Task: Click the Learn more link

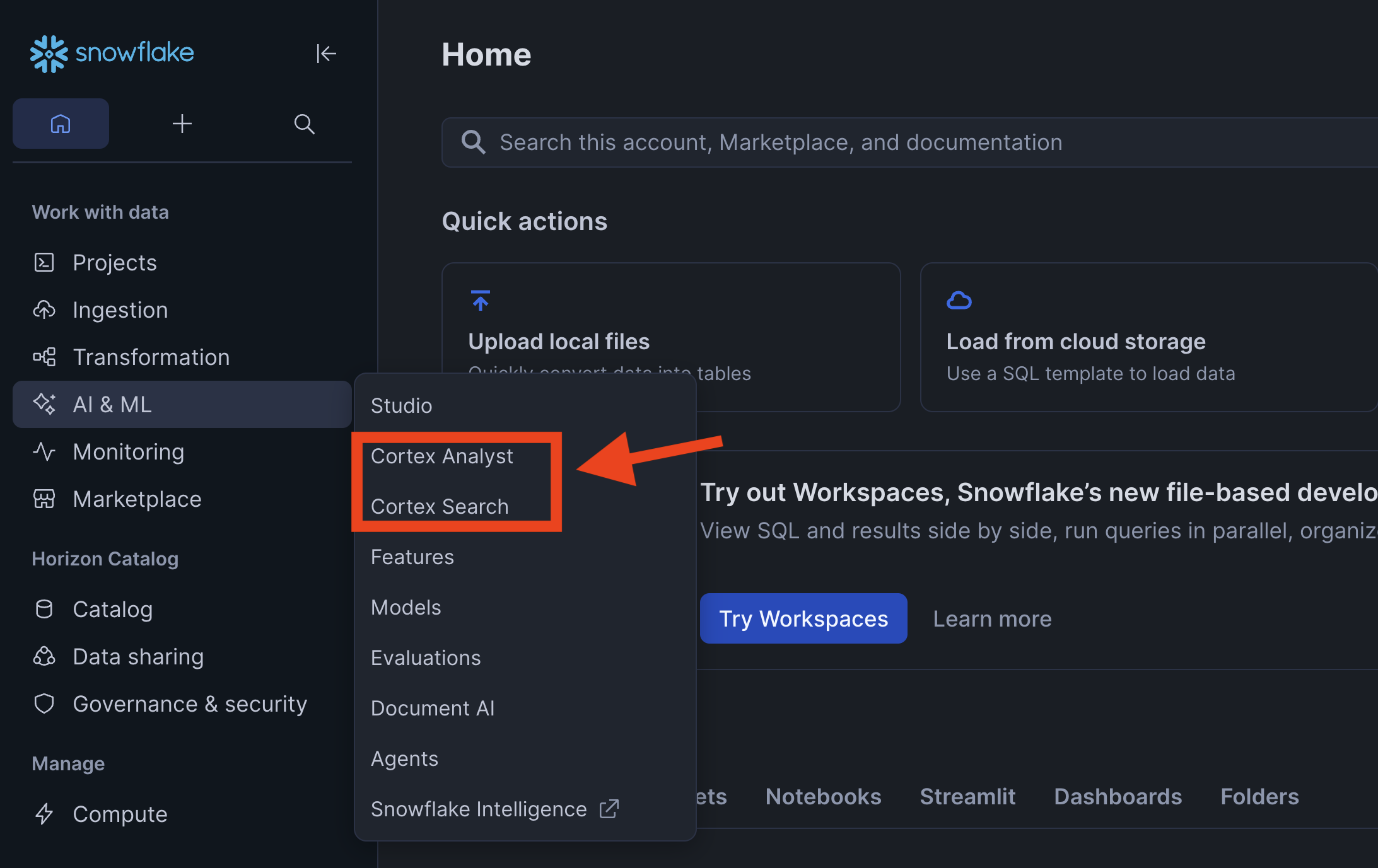Action: coord(992,618)
